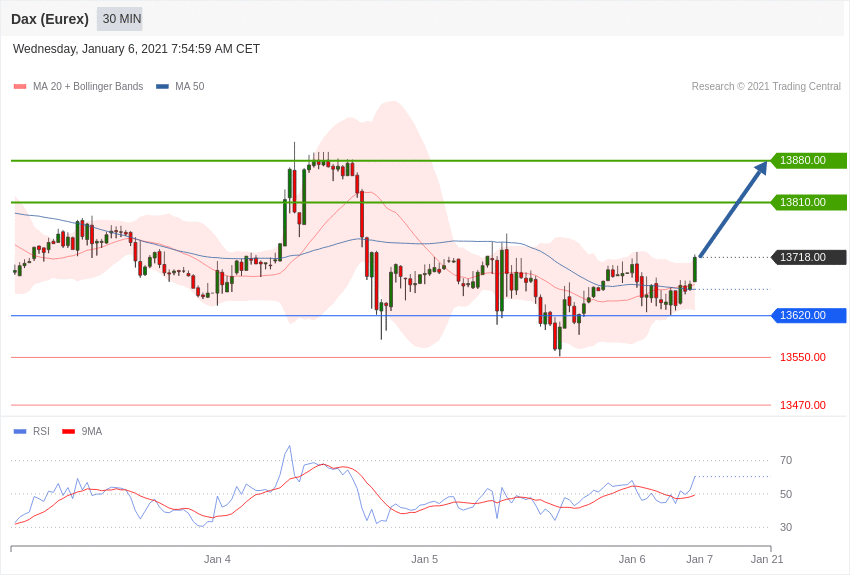Click the 30 MIN timeframe badge
The width and height of the screenshot is (850, 576).
[121, 19]
